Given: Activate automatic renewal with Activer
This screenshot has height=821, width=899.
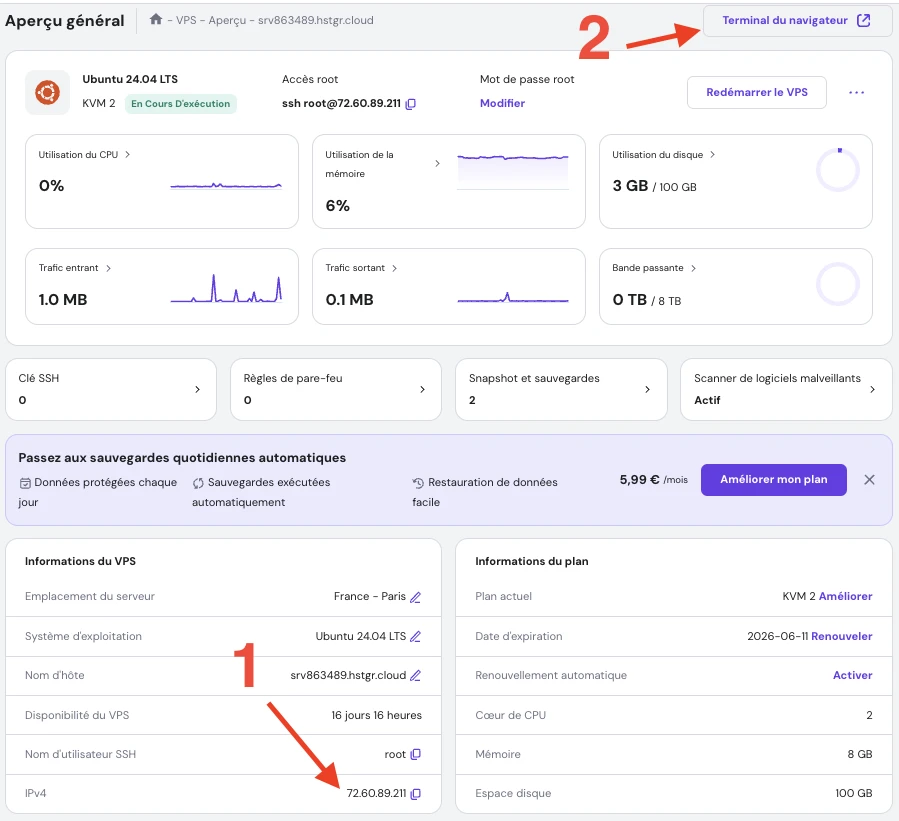Looking at the screenshot, I should (852, 676).
